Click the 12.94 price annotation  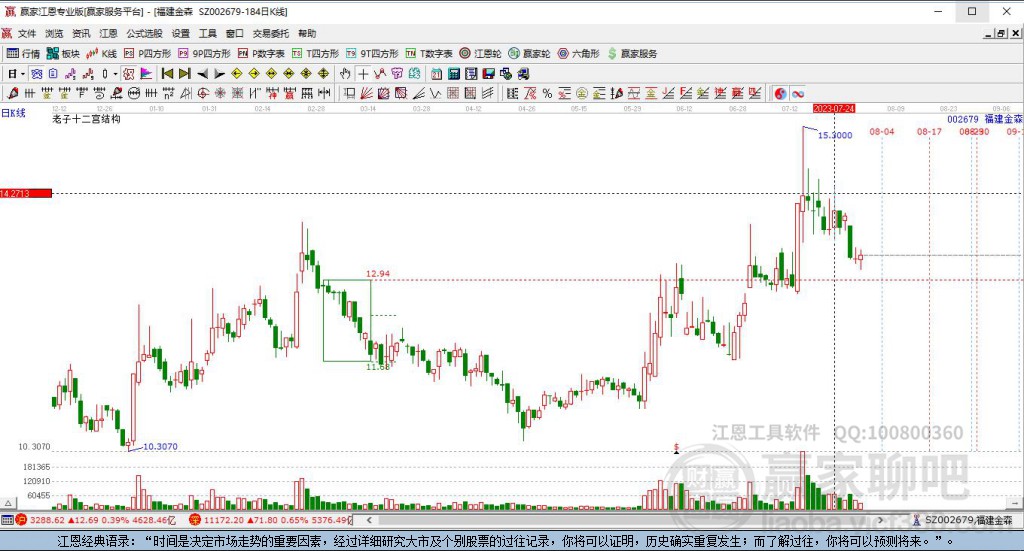377,274
